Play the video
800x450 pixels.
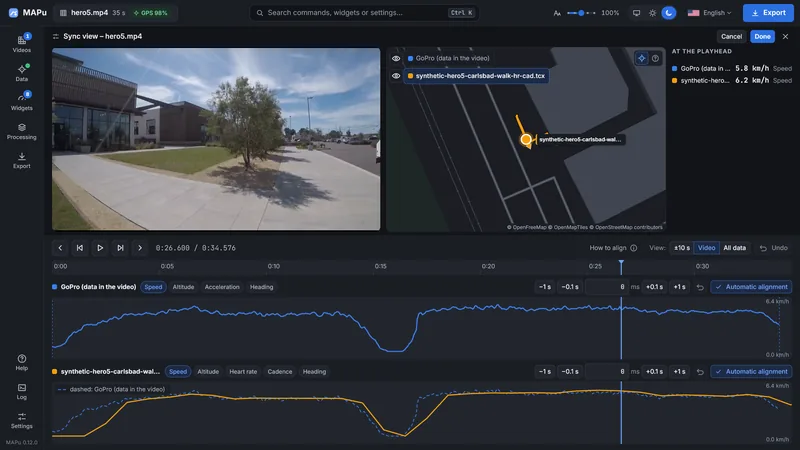click(x=100, y=248)
